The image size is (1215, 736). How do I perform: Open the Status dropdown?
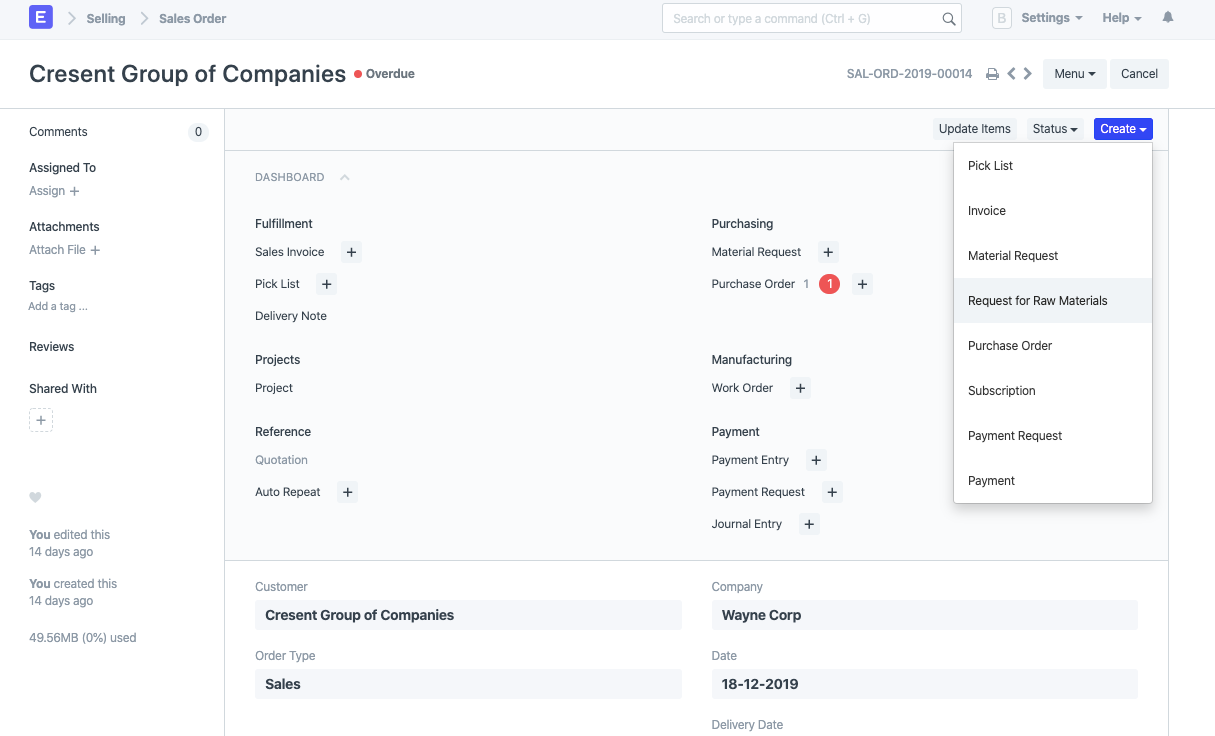point(1055,129)
